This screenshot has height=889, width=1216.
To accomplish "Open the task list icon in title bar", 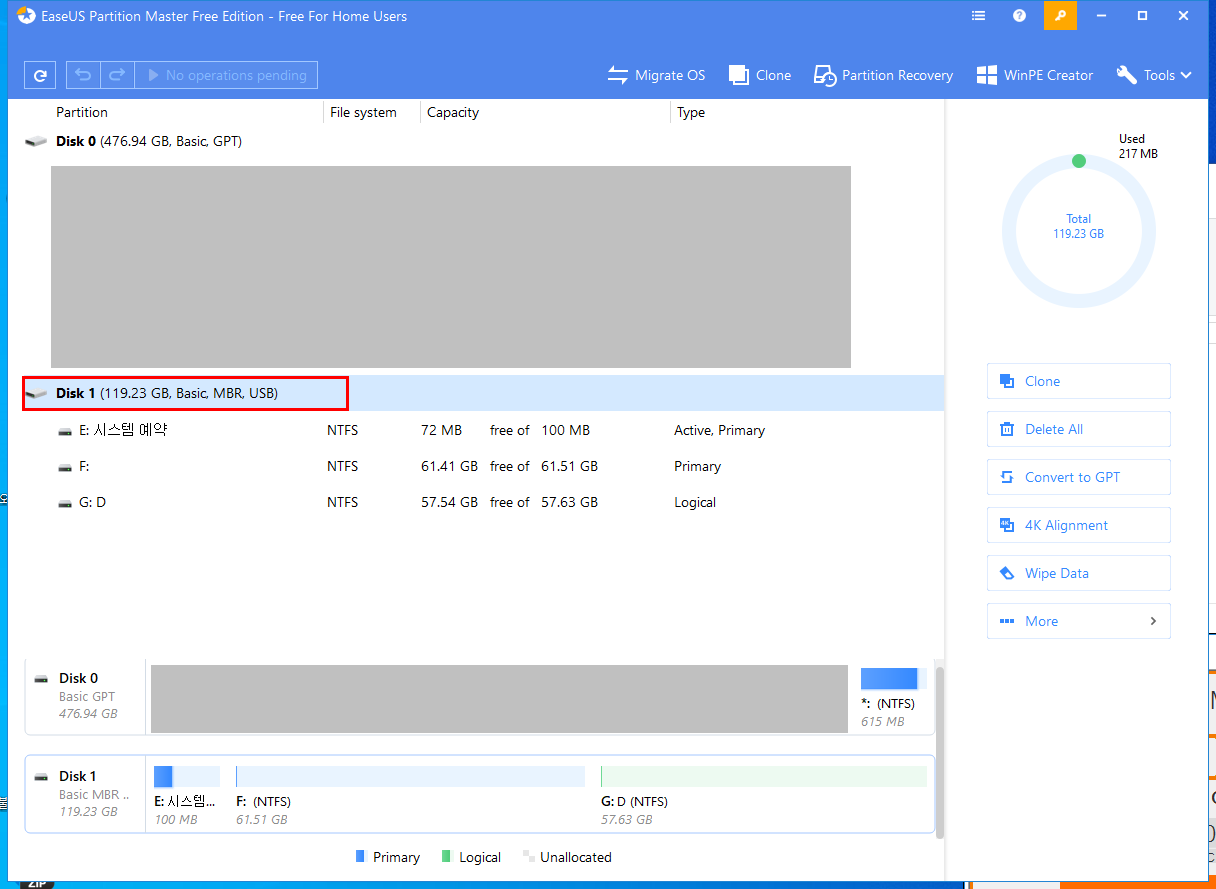I will (x=979, y=16).
